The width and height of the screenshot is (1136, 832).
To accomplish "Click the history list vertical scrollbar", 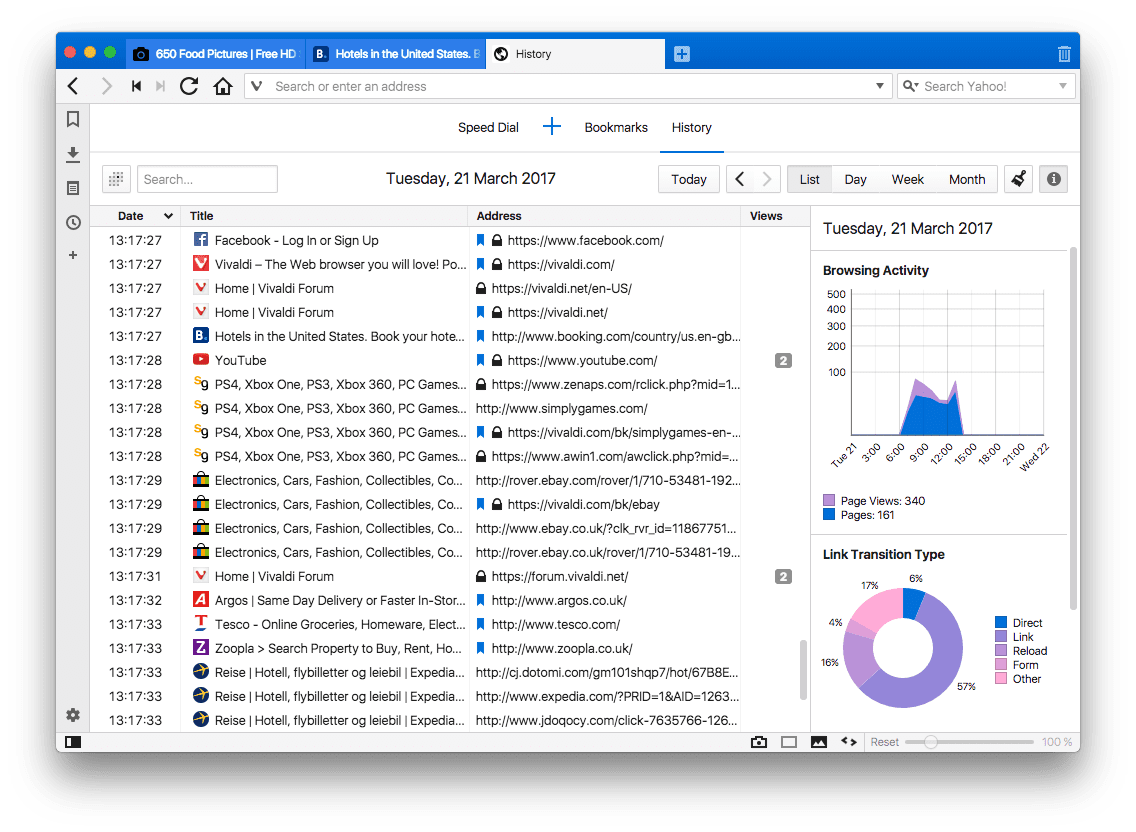I will [803, 670].
